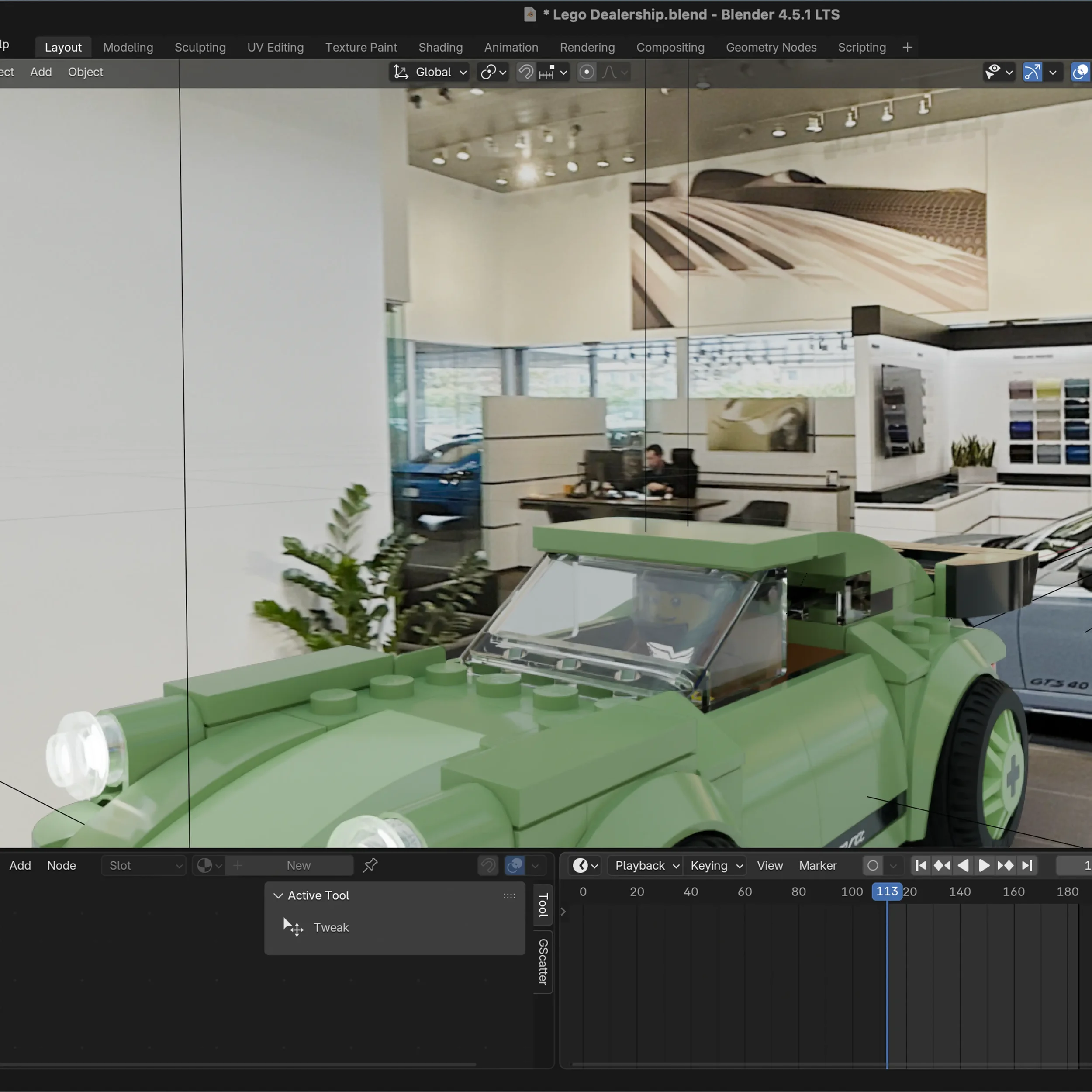Screen dimensions: 1092x1092
Task: Toggle auto keying record button
Action: [x=873, y=865]
